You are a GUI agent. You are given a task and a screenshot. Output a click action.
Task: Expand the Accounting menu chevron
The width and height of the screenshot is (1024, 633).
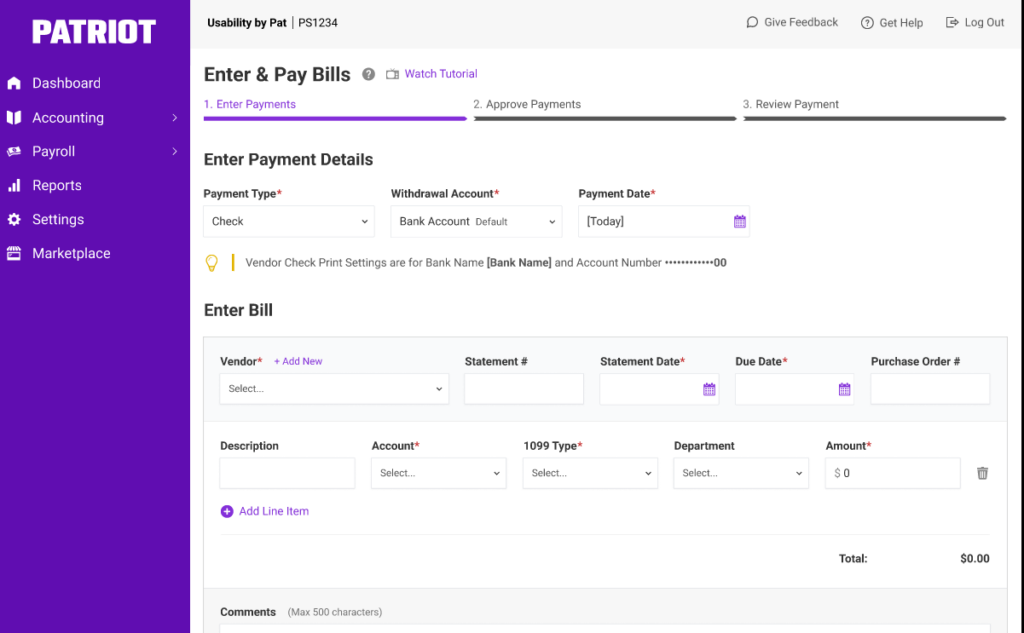coord(174,118)
